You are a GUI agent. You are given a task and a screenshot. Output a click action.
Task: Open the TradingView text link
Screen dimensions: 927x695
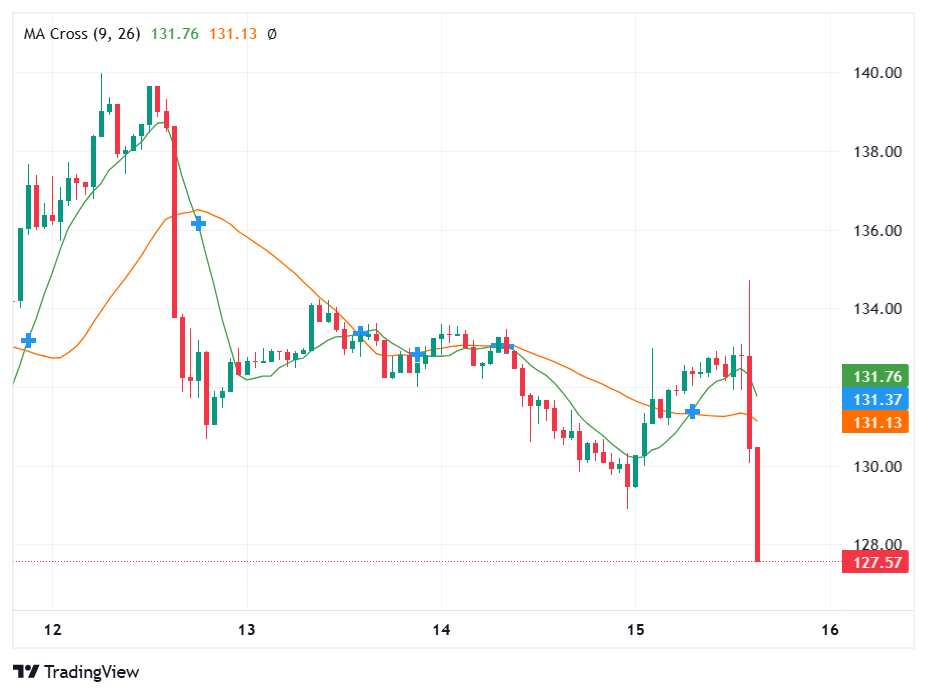coord(91,672)
